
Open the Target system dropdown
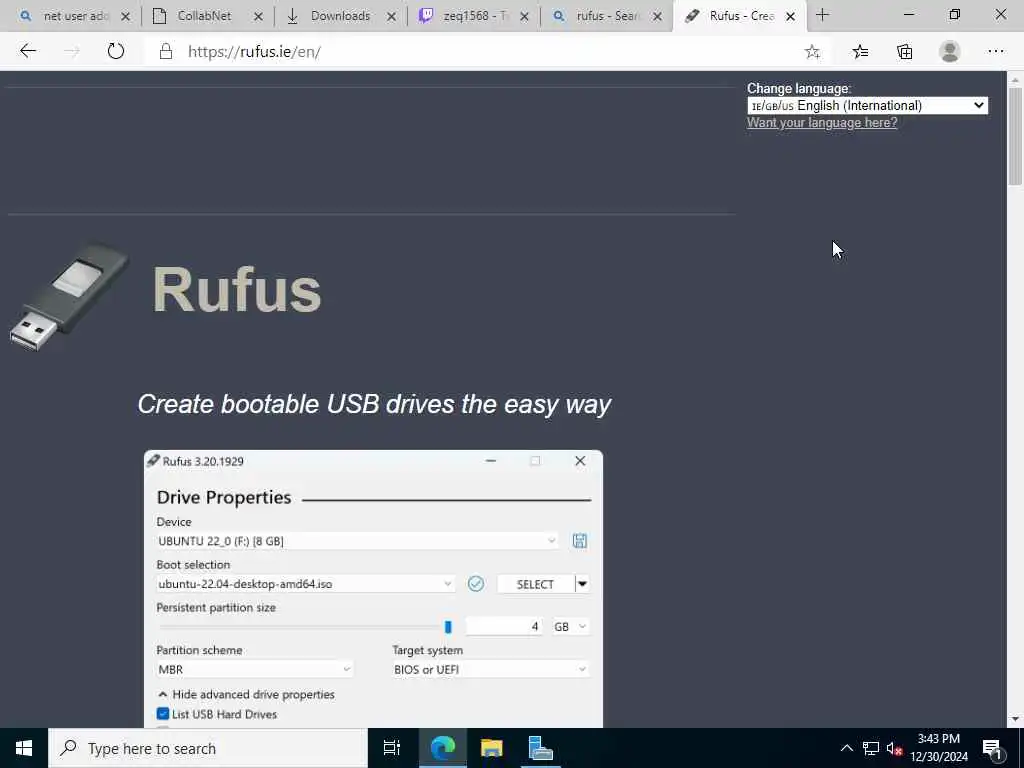click(490, 669)
